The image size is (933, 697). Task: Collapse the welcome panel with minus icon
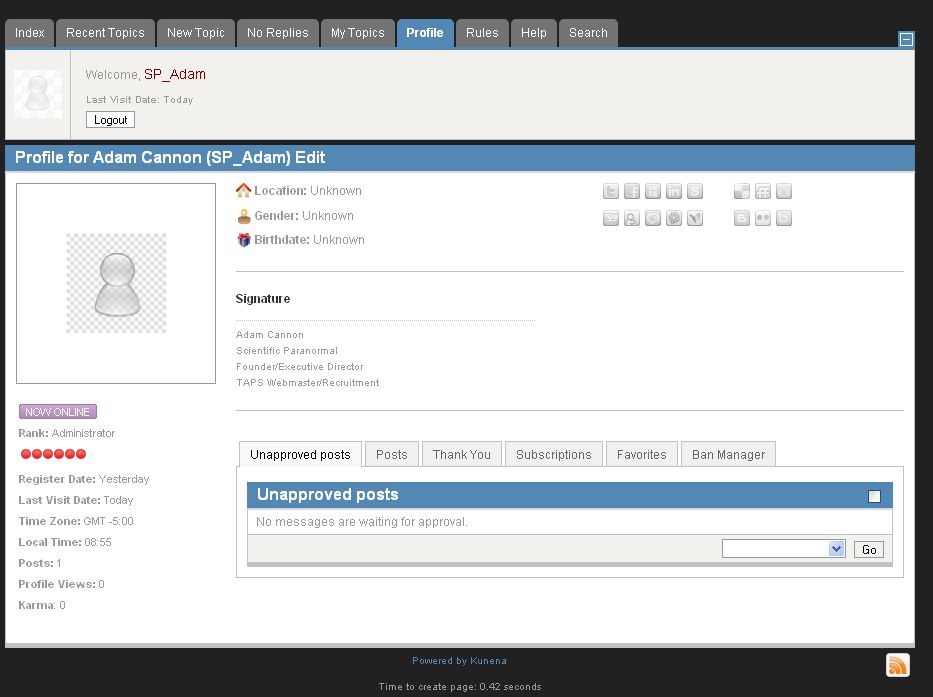pyautogui.click(x=906, y=40)
